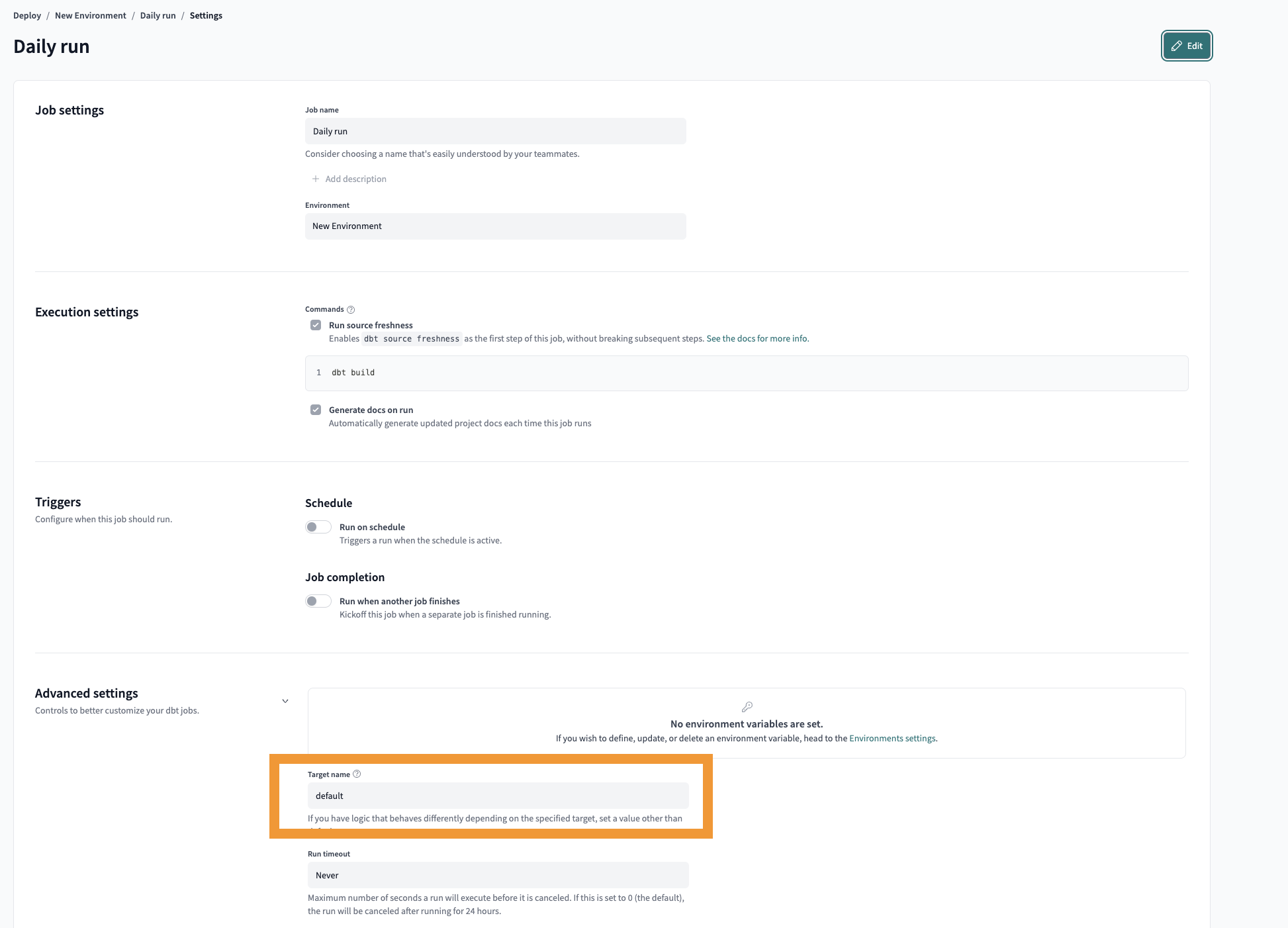Click See the docs for more info
The height and width of the screenshot is (928, 1288).
[757, 338]
